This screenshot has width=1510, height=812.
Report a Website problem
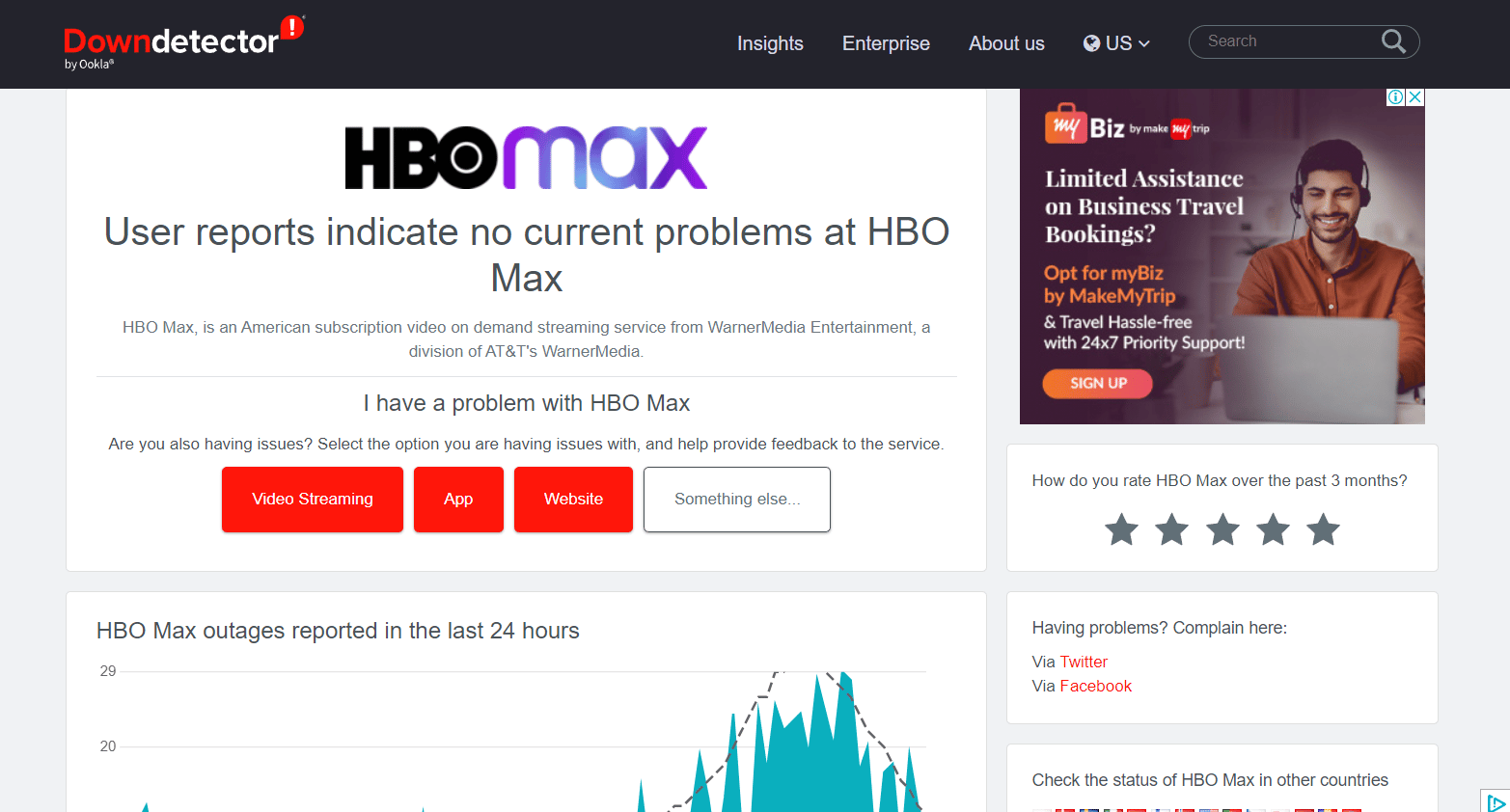pyautogui.click(x=573, y=500)
